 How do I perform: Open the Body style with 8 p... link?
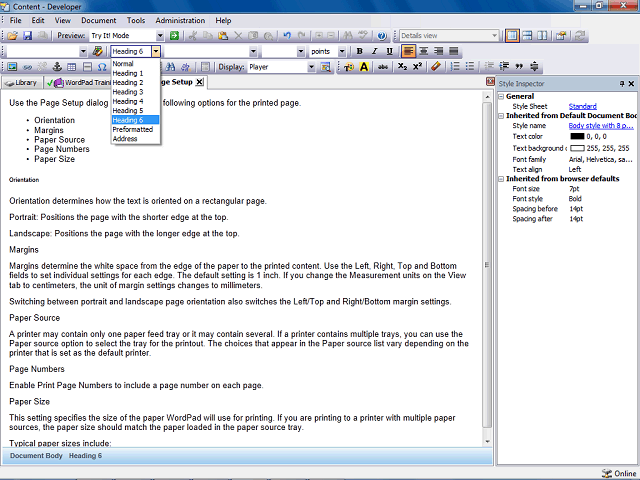coord(601,126)
